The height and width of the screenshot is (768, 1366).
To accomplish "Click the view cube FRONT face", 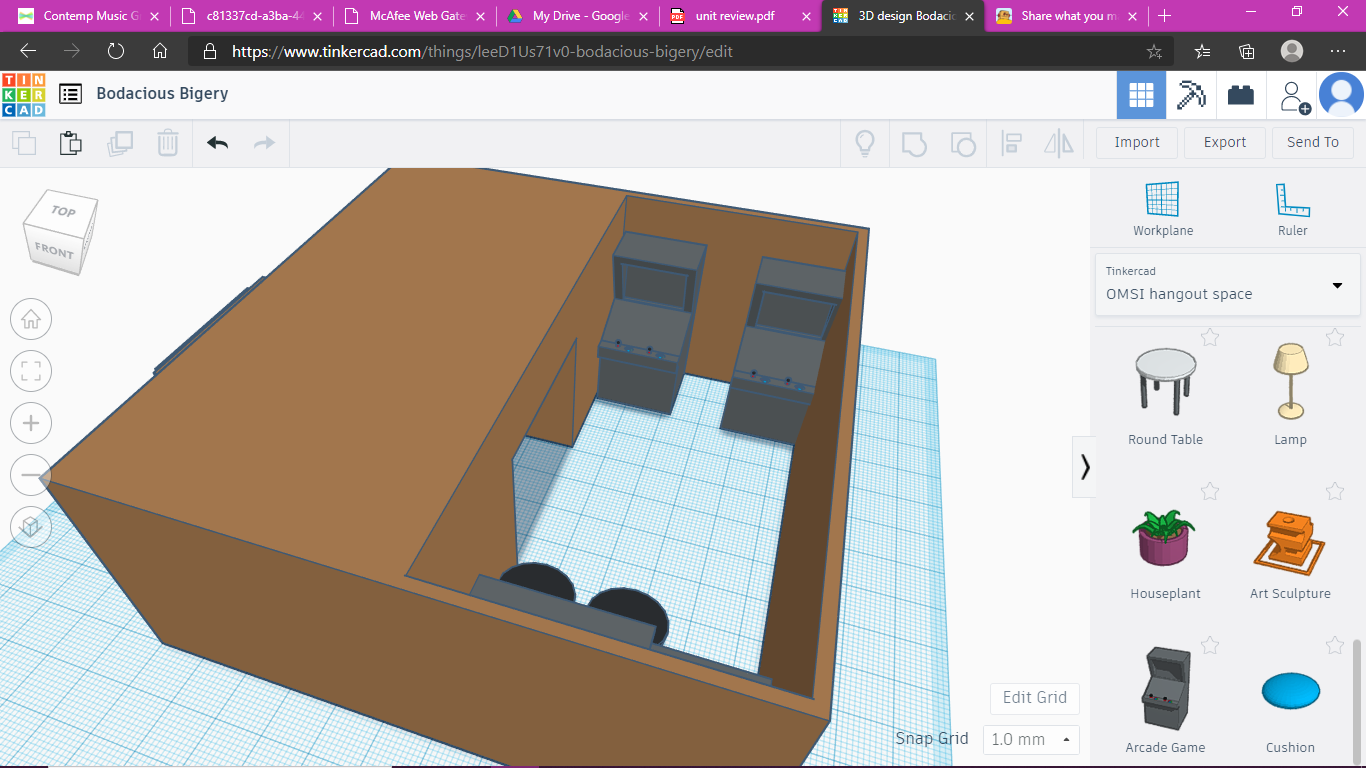I will 54,251.
